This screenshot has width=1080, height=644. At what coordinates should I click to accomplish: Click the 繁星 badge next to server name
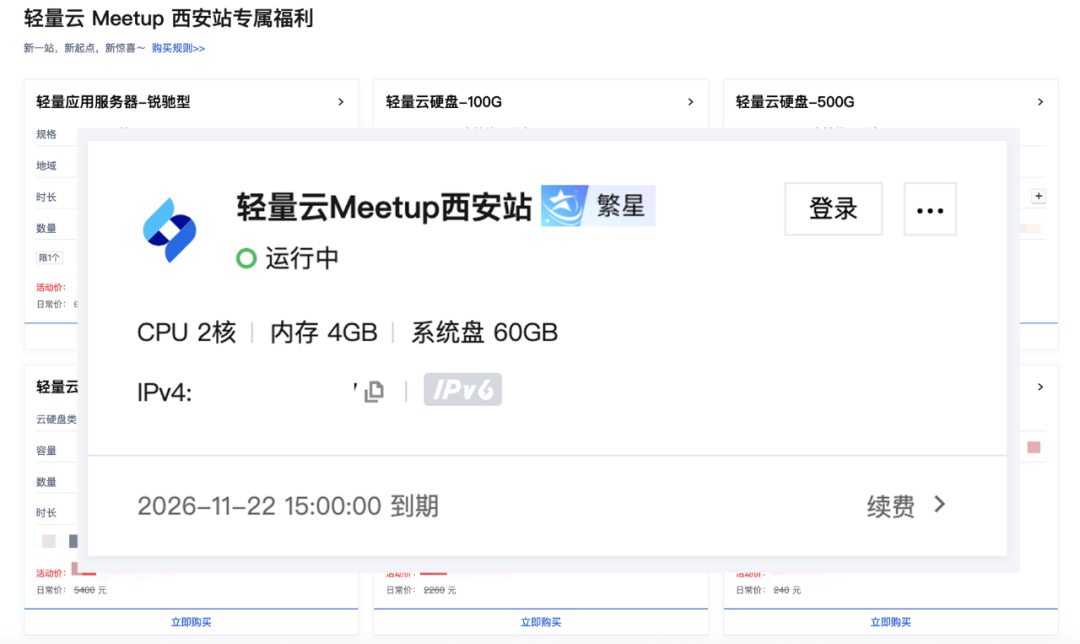click(598, 205)
